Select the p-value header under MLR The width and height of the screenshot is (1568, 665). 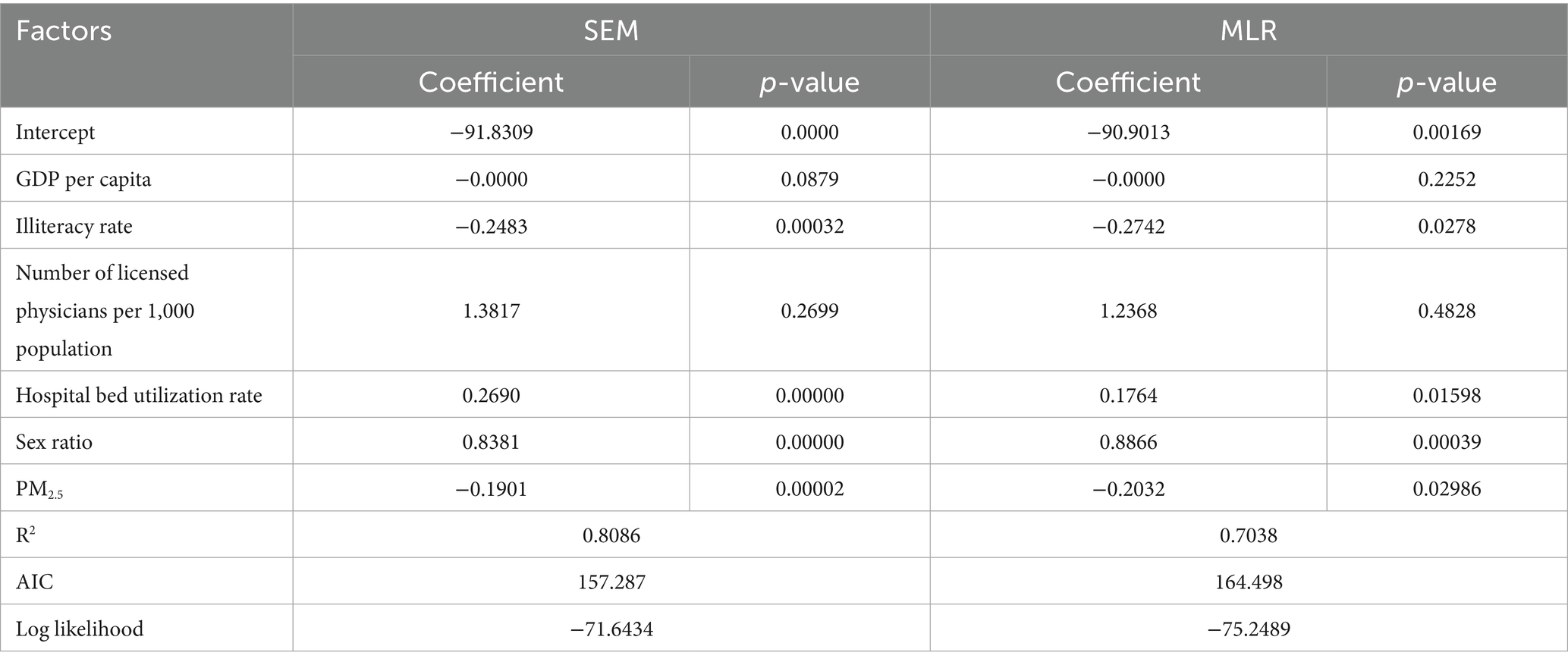(1446, 82)
